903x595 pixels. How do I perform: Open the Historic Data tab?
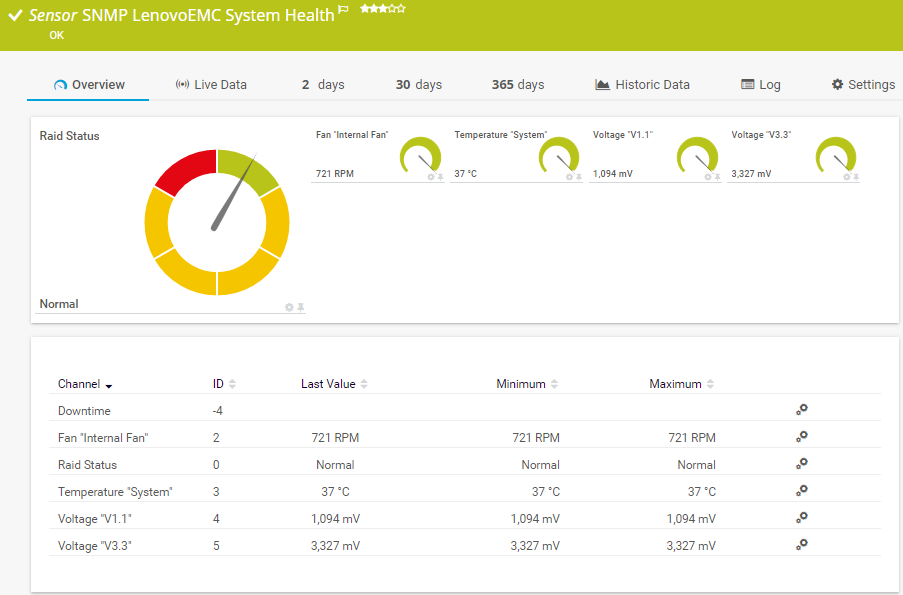tap(642, 85)
